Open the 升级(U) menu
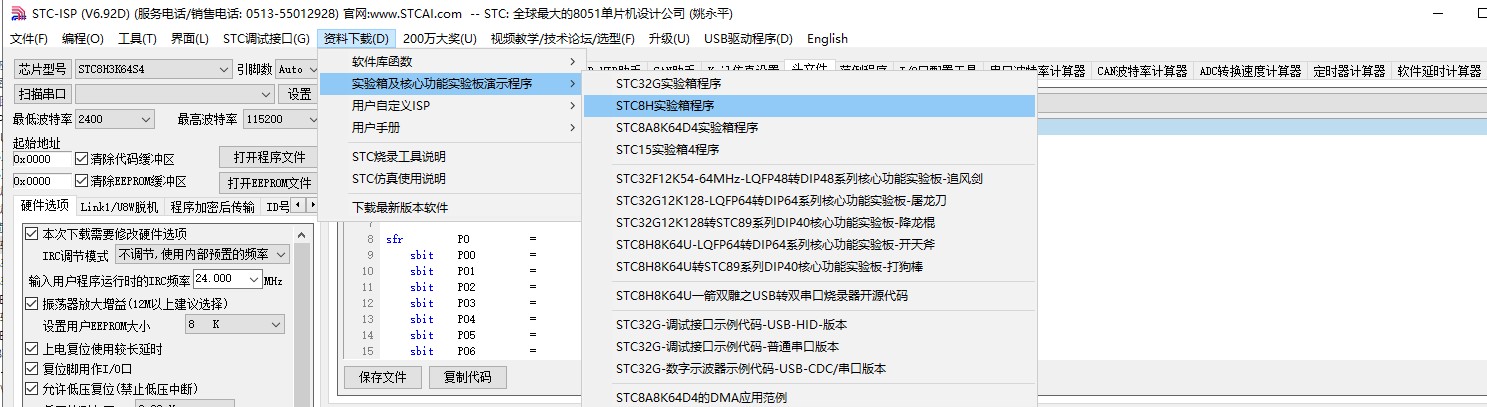Screen dimensions: 1487x407 click(669, 39)
